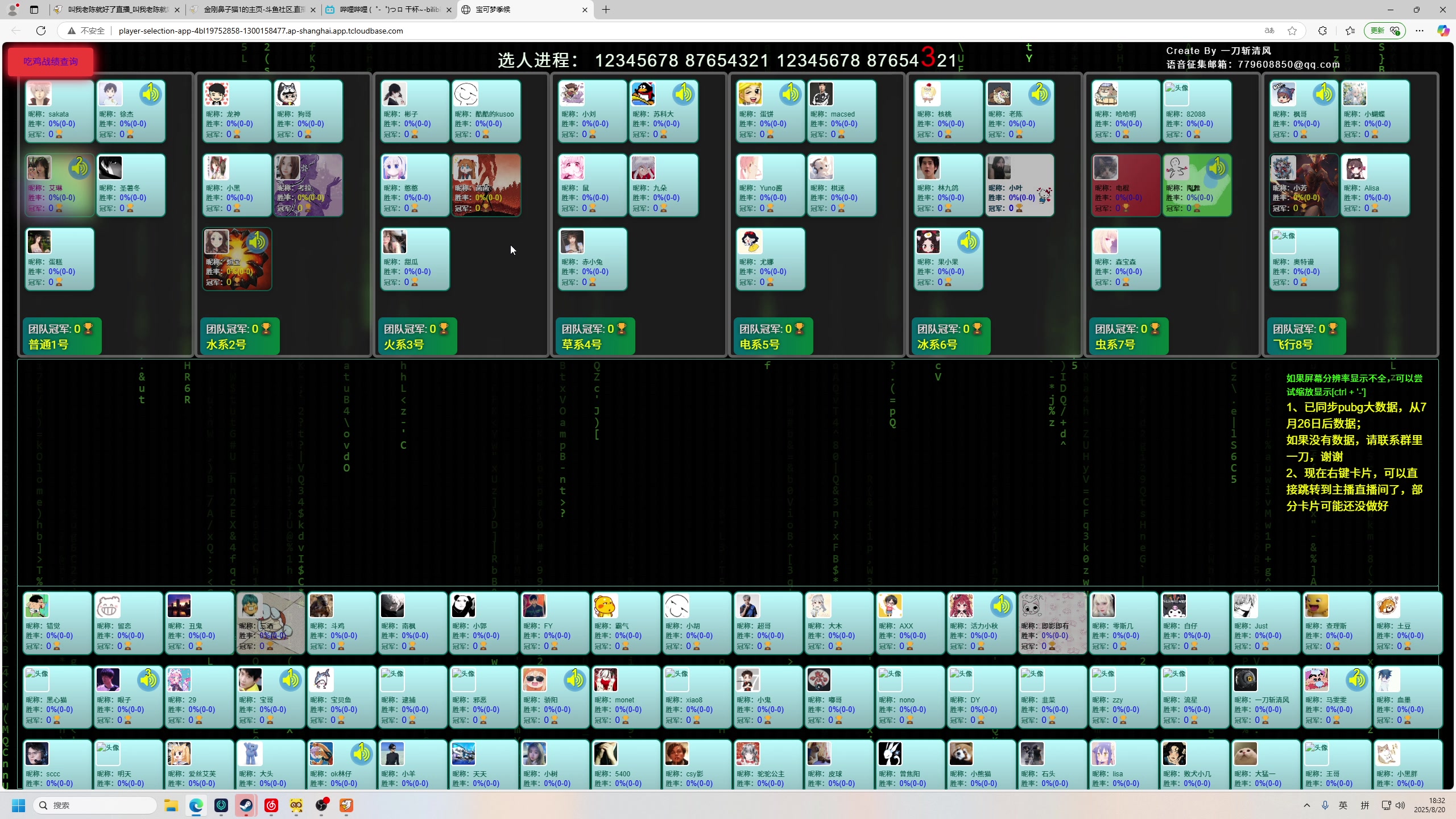Open File Explorer from the taskbar
1456x819 pixels.
(x=171, y=805)
